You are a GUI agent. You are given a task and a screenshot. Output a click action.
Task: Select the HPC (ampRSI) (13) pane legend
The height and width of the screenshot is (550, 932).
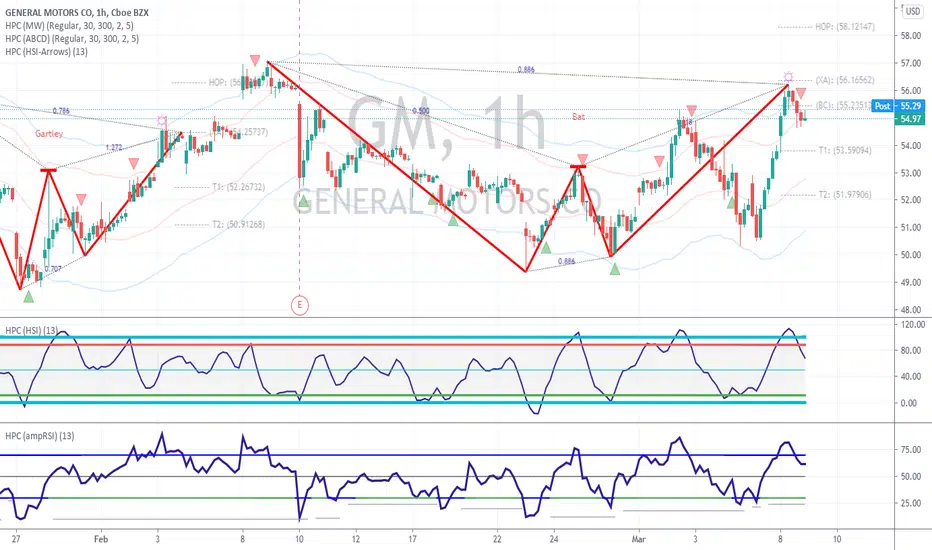[x=40, y=436]
